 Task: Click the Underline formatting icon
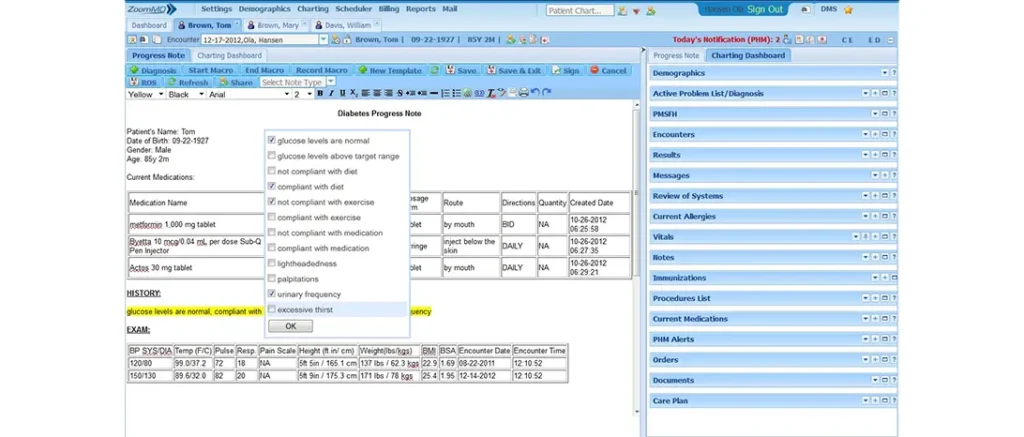[x=342, y=93]
